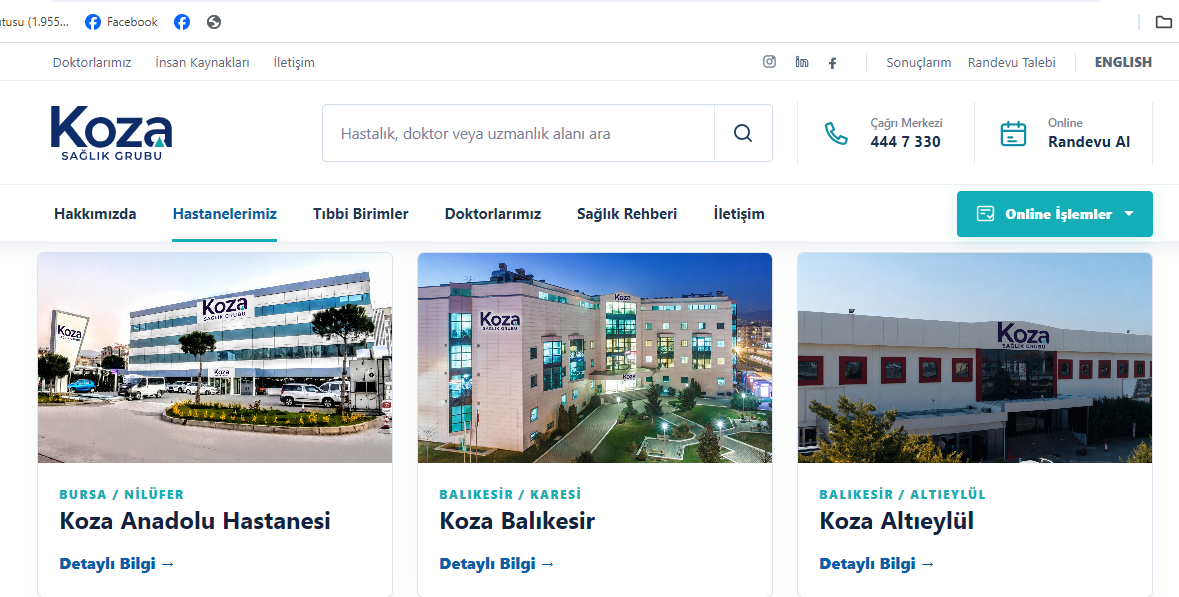
Task: Open the Randevu Talebi link
Action: point(1011,62)
